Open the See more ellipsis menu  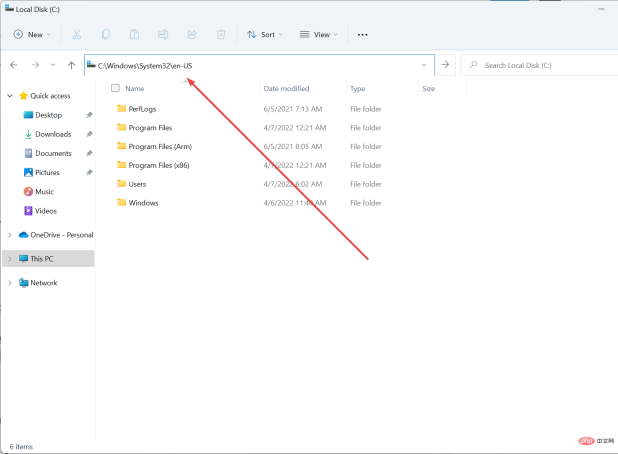[x=362, y=35]
